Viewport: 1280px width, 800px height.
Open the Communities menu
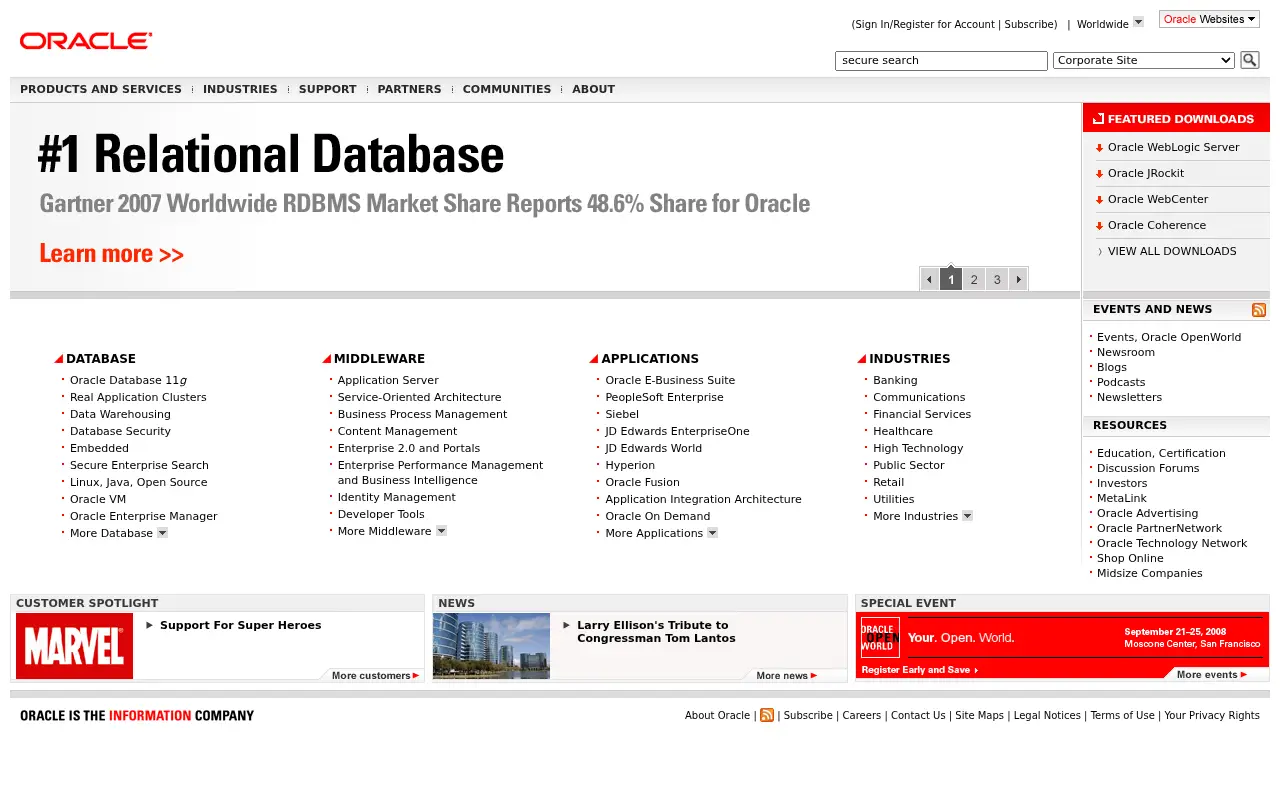pyautogui.click(x=507, y=89)
